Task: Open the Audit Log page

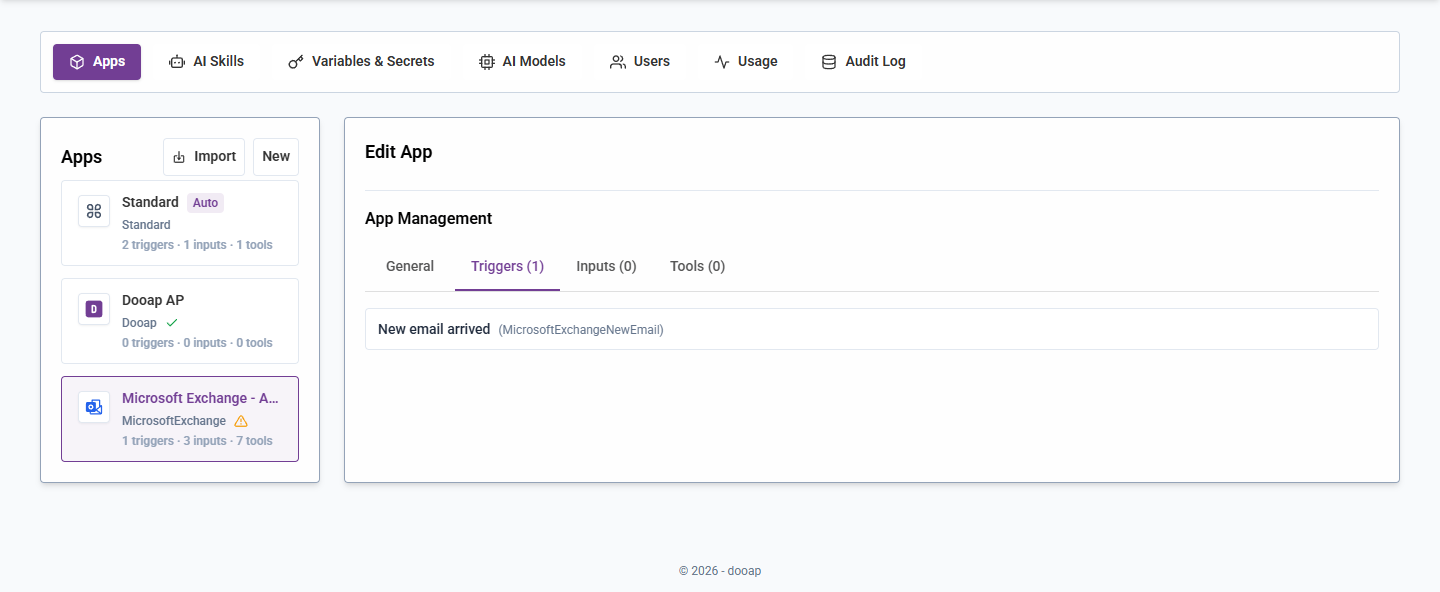Action: (x=864, y=62)
